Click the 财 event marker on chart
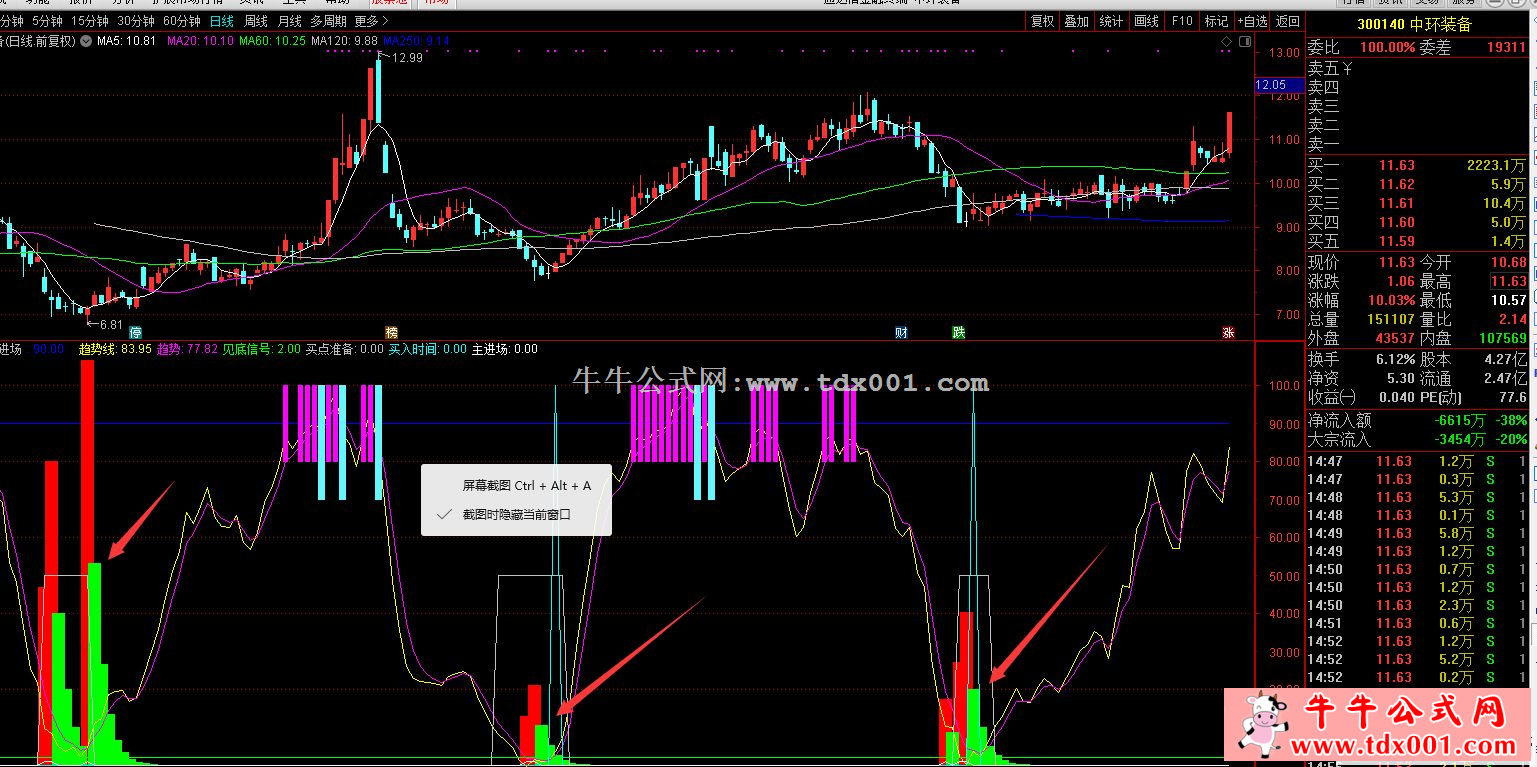Viewport: 1537px width, 767px height. pyautogui.click(x=901, y=332)
